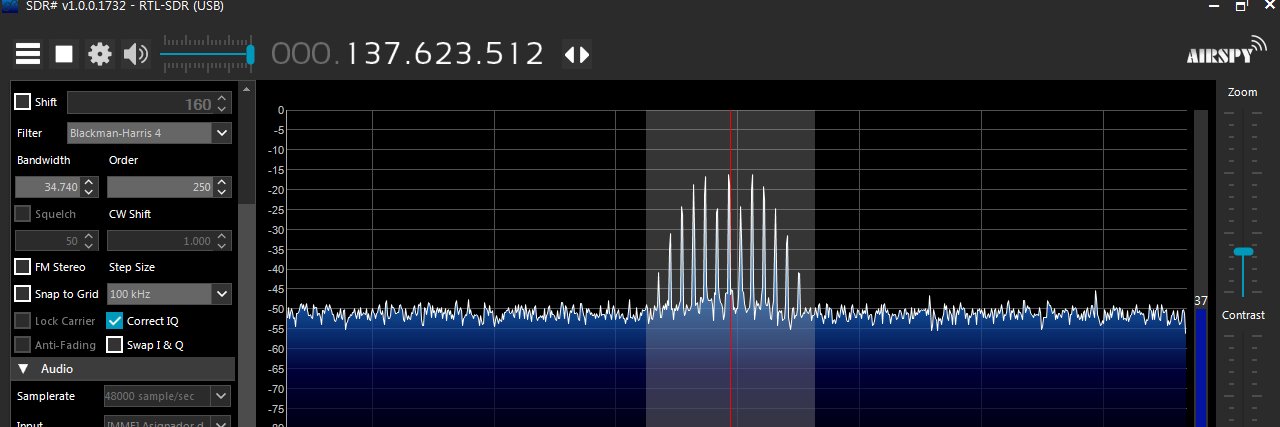Click the audio volume slider

tap(207, 54)
